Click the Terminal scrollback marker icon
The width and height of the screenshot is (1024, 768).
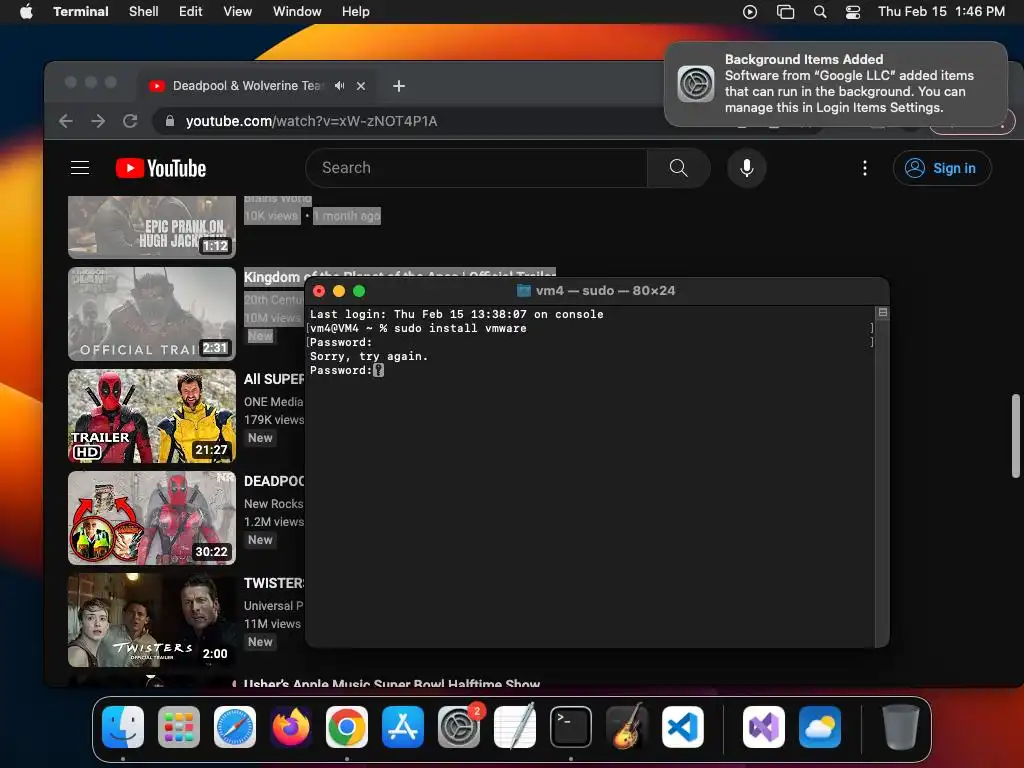coord(882,313)
